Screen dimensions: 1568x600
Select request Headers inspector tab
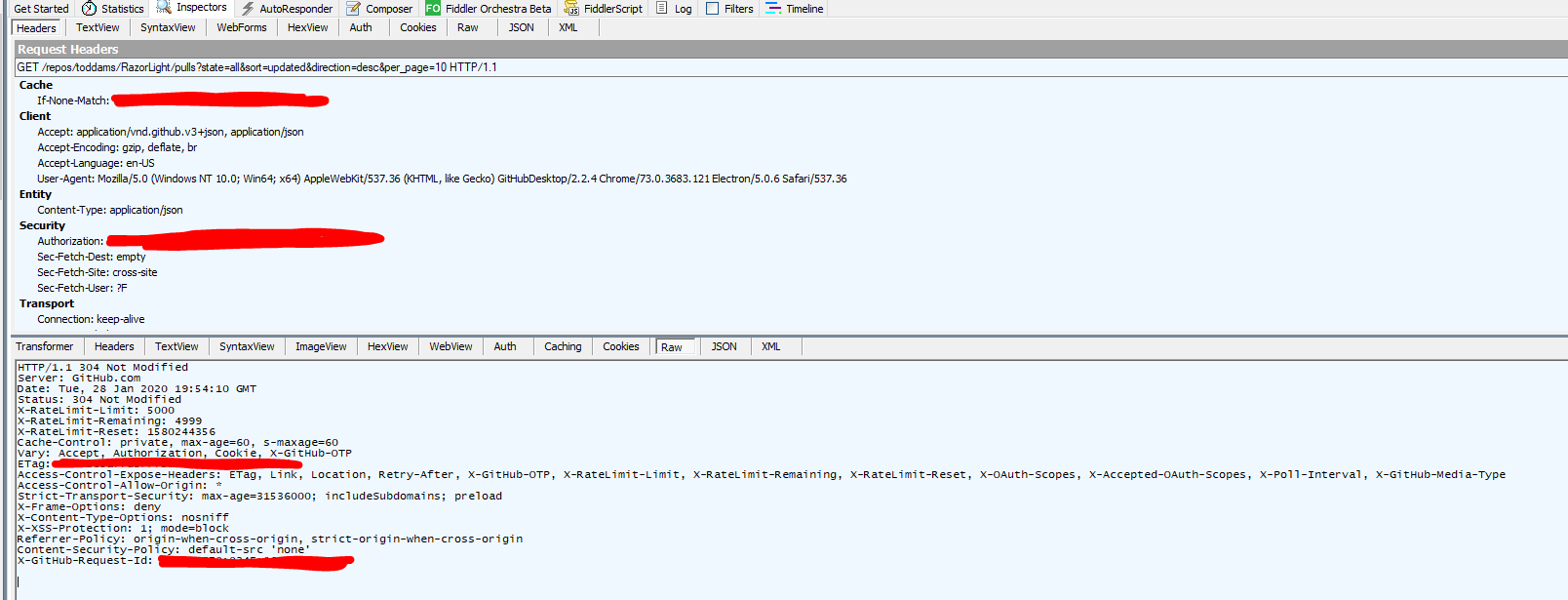pyautogui.click(x=36, y=28)
